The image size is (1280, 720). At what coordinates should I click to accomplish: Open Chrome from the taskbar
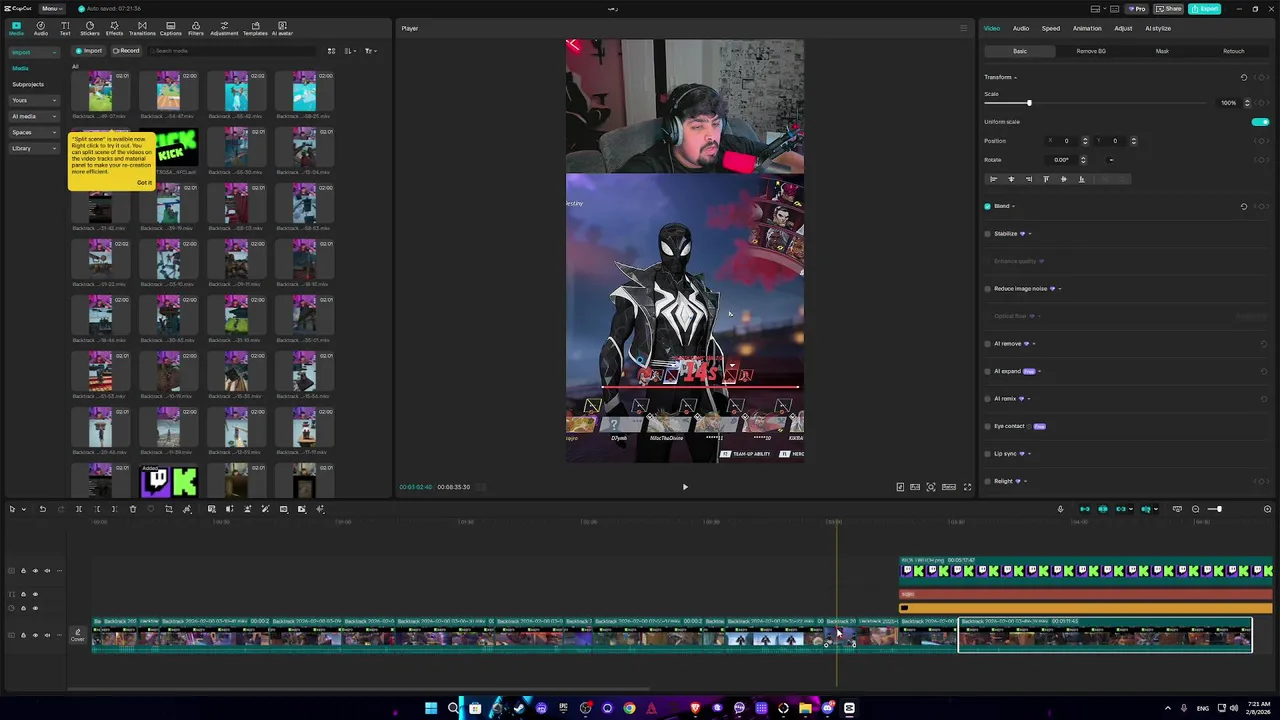point(629,708)
